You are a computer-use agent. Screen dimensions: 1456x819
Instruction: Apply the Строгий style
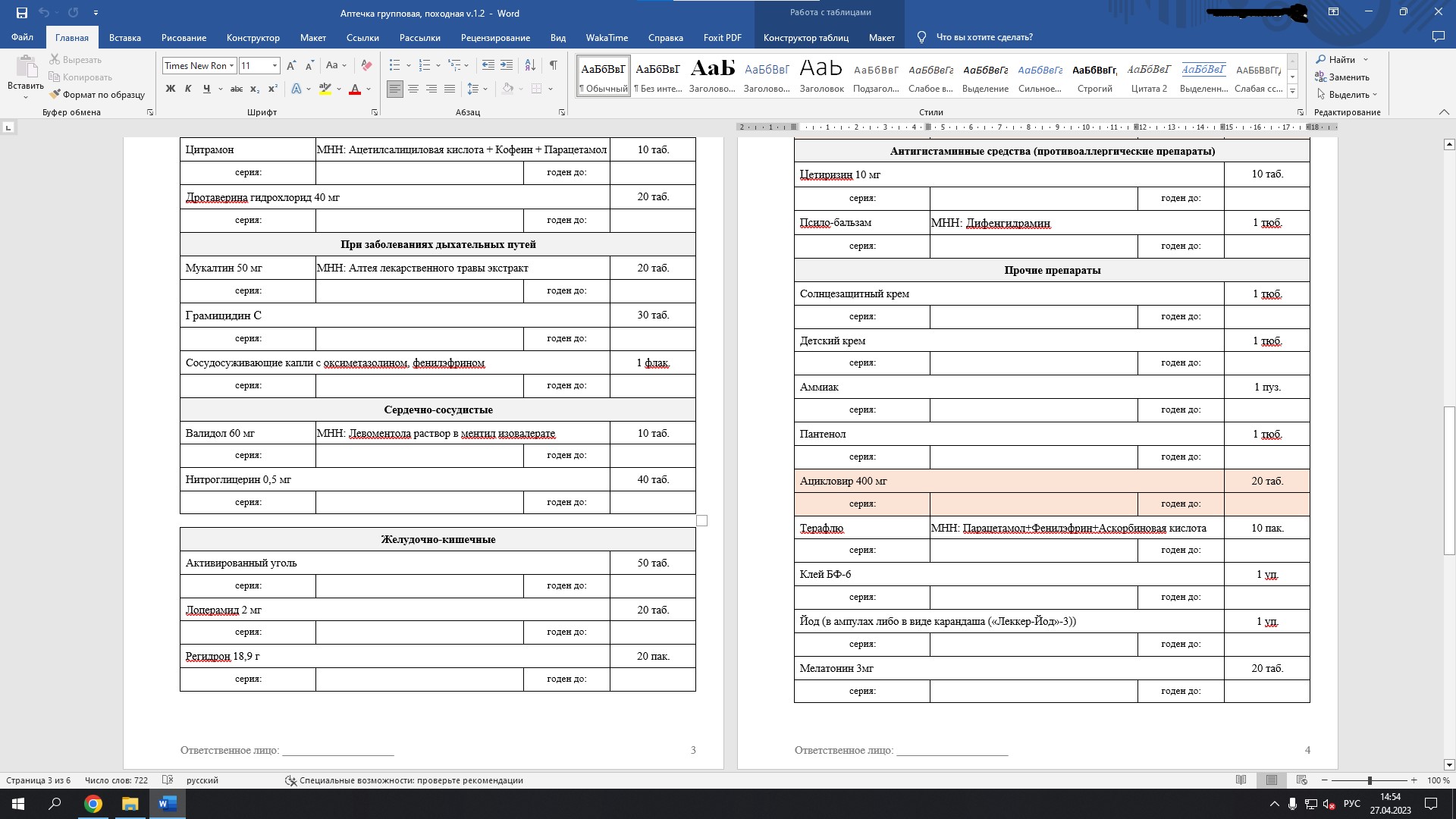[1095, 76]
